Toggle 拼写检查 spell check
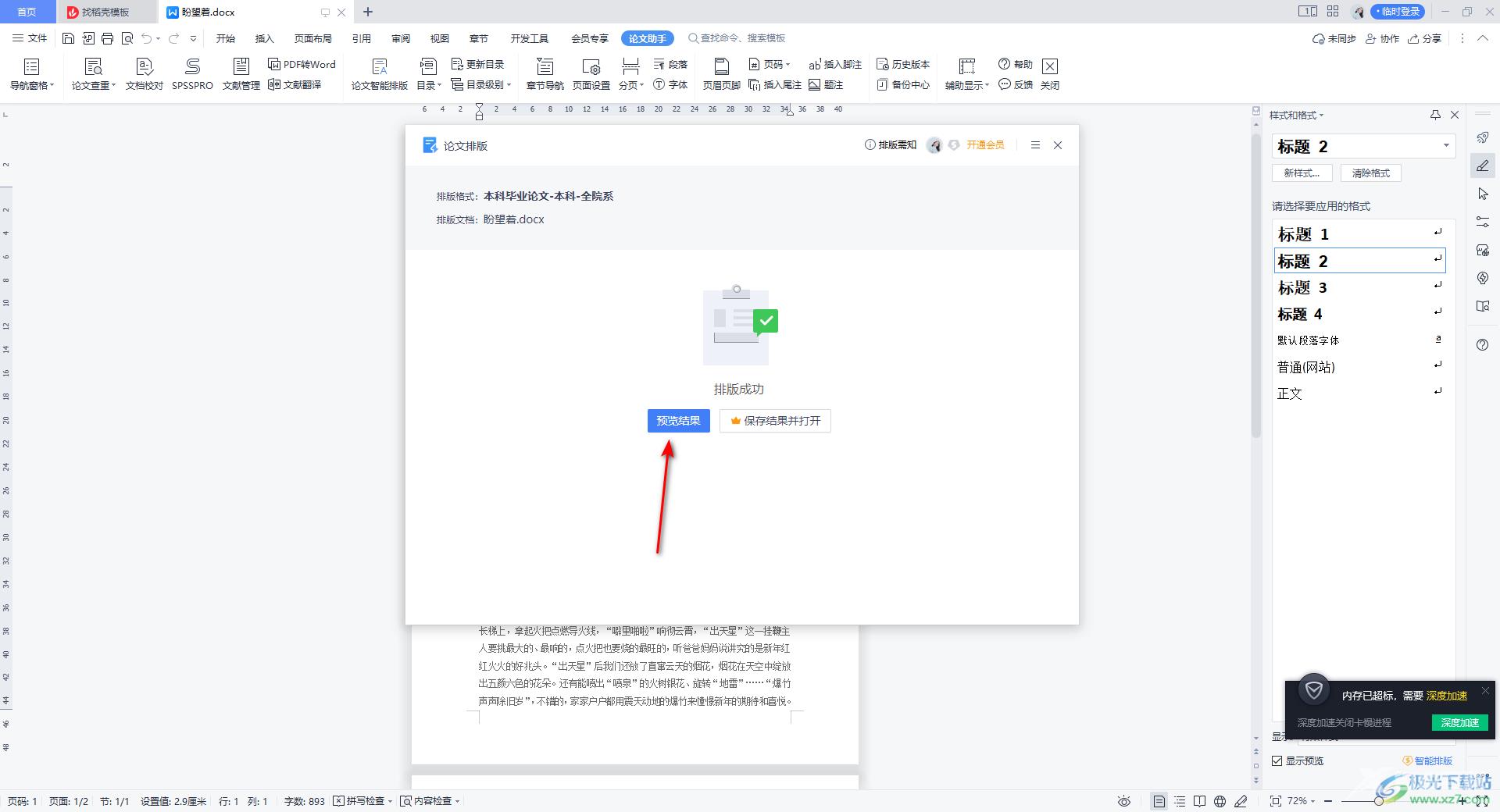The width and height of the screenshot is (1500, 812). [x=362, y=801]
